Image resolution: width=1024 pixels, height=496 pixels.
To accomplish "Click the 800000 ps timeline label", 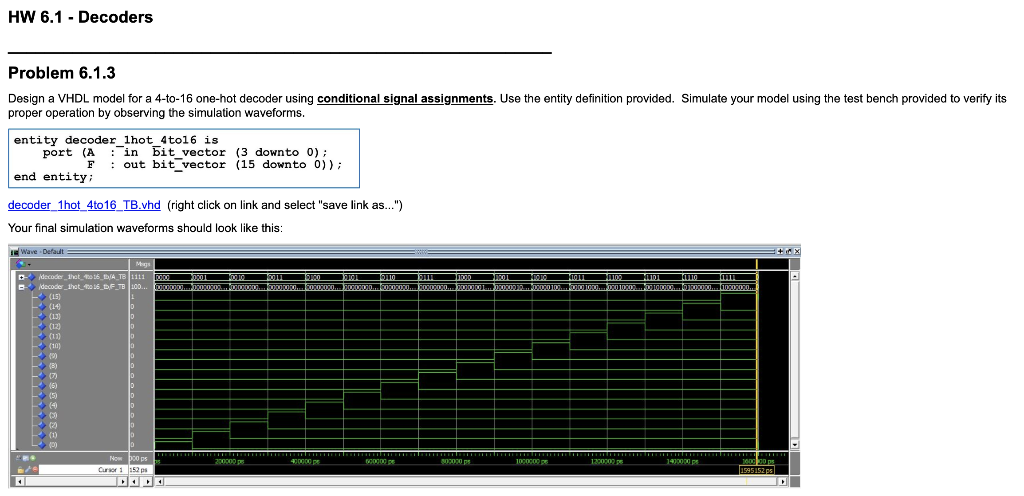I will tap(456, 461).
